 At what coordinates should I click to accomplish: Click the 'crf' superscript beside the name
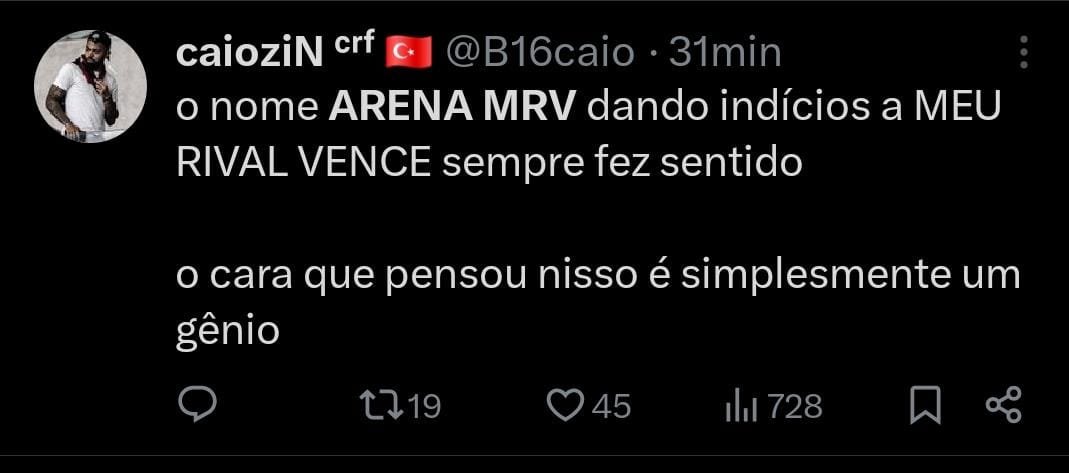355,45
